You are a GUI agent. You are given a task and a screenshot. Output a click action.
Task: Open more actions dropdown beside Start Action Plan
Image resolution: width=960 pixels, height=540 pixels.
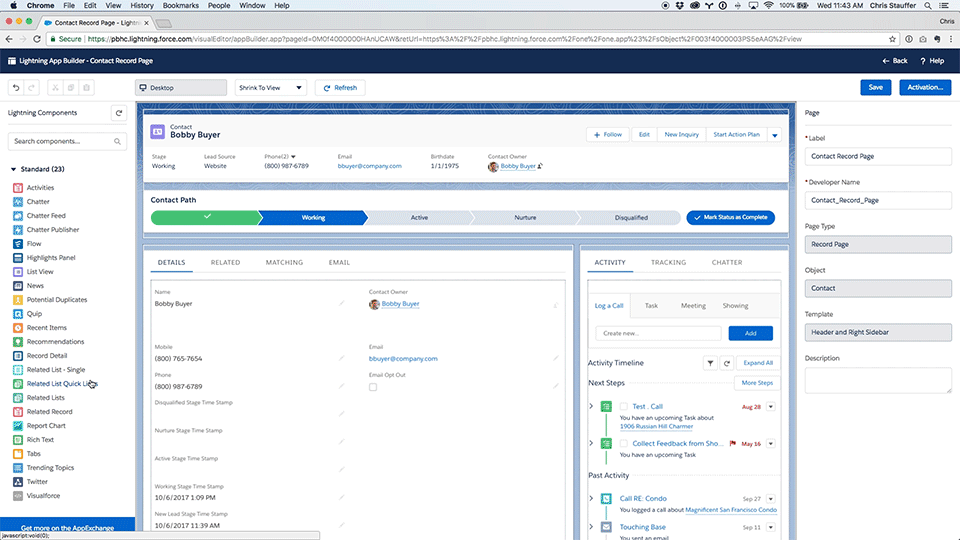coord(774,135)
